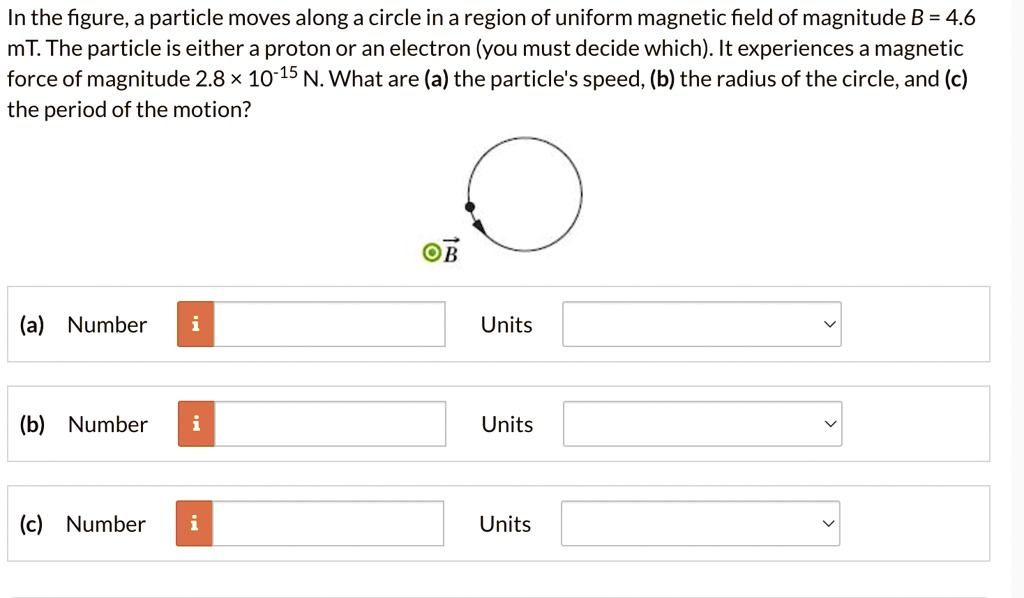Click the info icon for part (a)
Screen dimensions: 1024x598
(x=195, y=324)
